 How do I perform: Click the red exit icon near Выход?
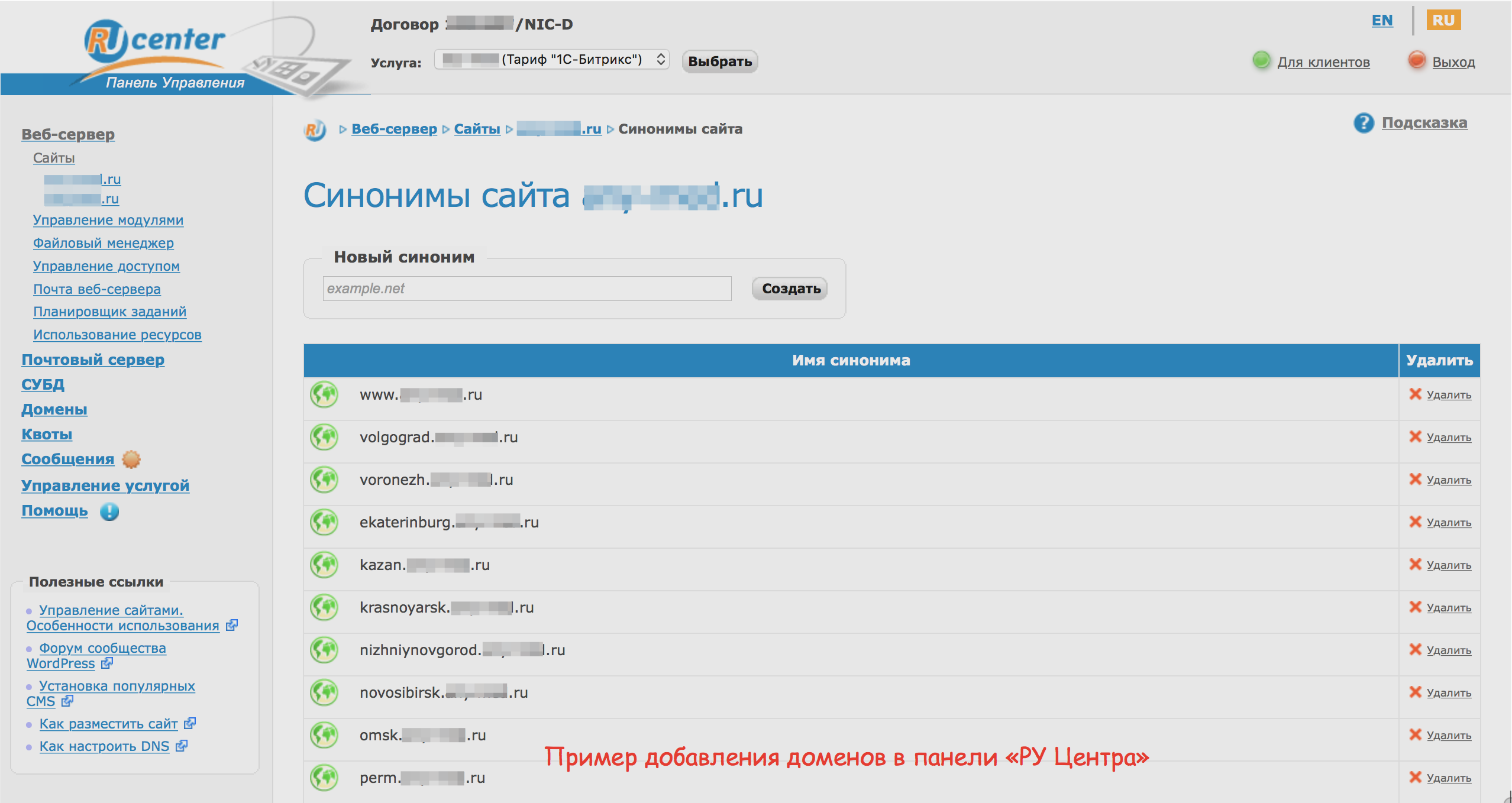pos(1416,60)
